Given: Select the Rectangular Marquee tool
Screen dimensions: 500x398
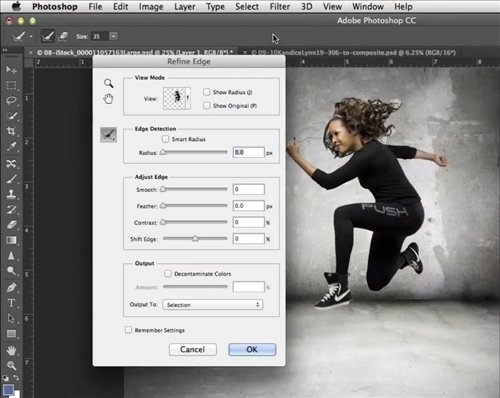Looking at the screenshot, I should click(11, 85).
